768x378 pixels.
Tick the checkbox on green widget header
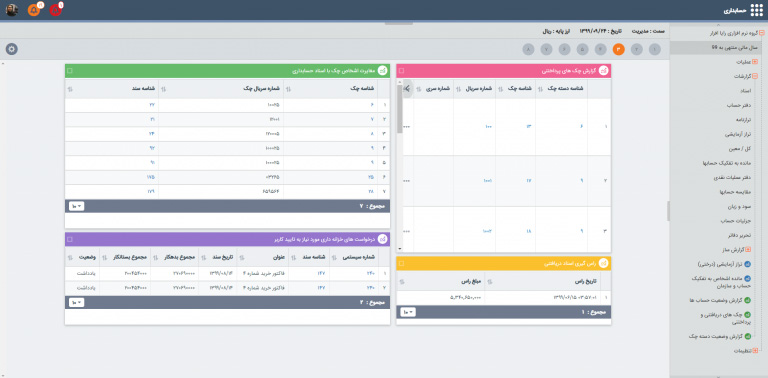(70, 71)
